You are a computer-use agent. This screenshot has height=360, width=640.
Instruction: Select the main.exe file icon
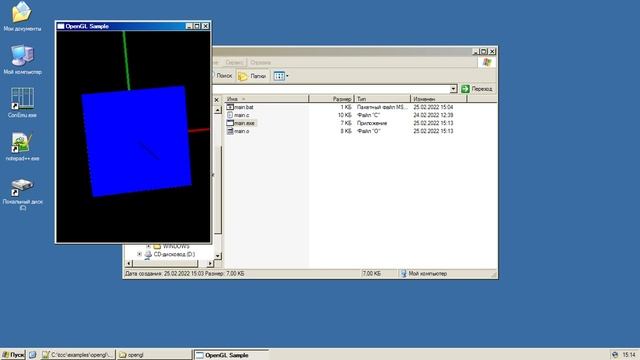coord(230,123)
